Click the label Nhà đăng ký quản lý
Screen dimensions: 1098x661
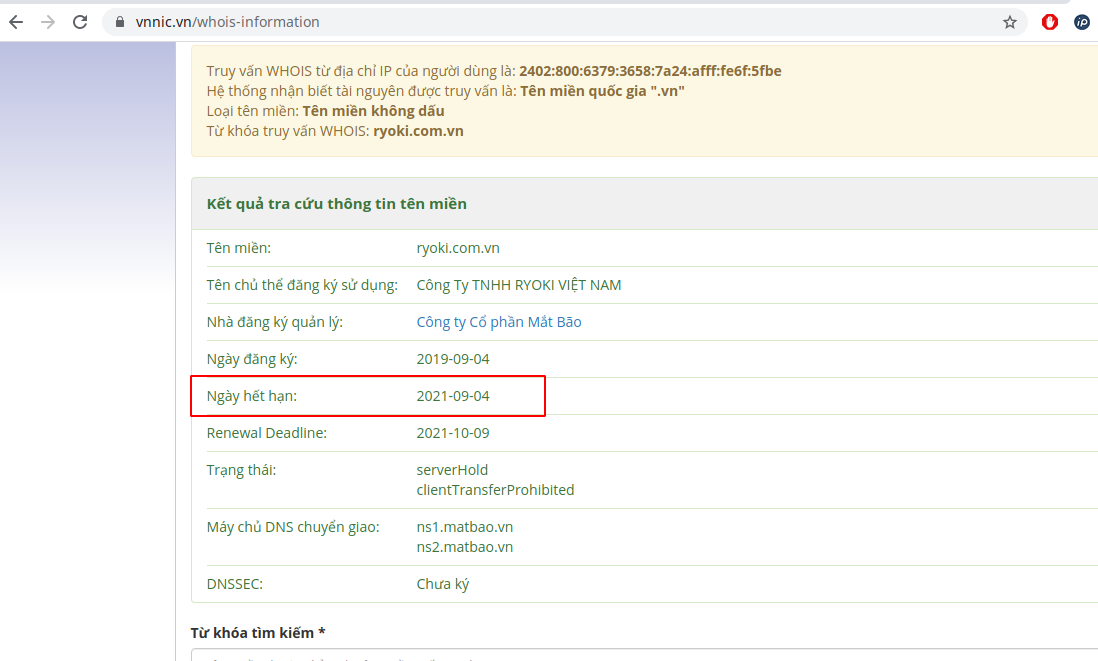coord(274,322)
